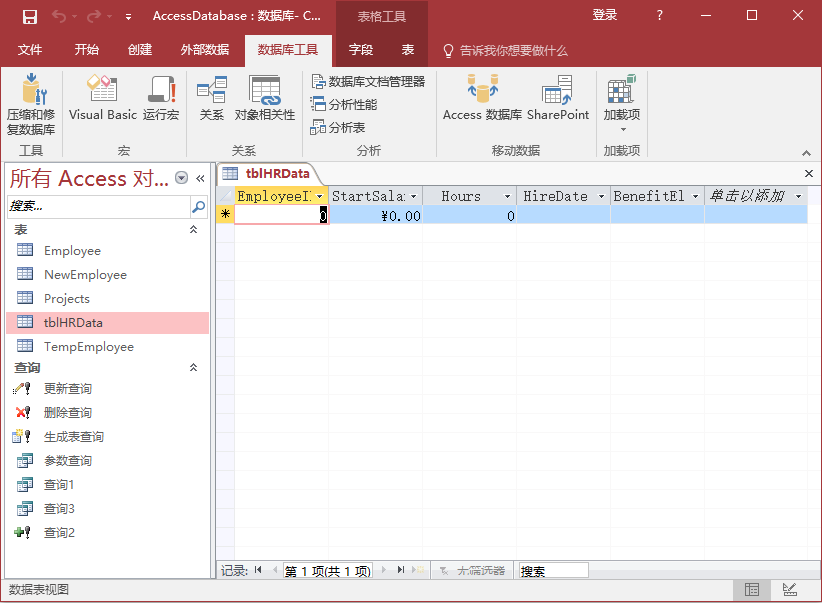Open the Relationships (关系) tool
The height and width of the screenshot is (603, 822).
(x=212, y=100)
